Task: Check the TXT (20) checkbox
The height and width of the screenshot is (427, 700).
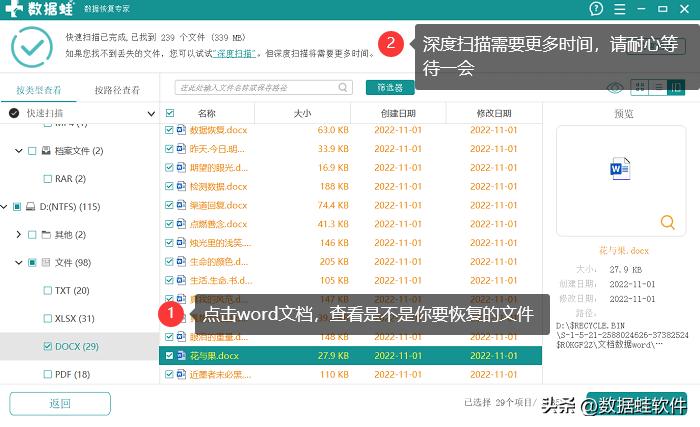Action: pos(47,290)
